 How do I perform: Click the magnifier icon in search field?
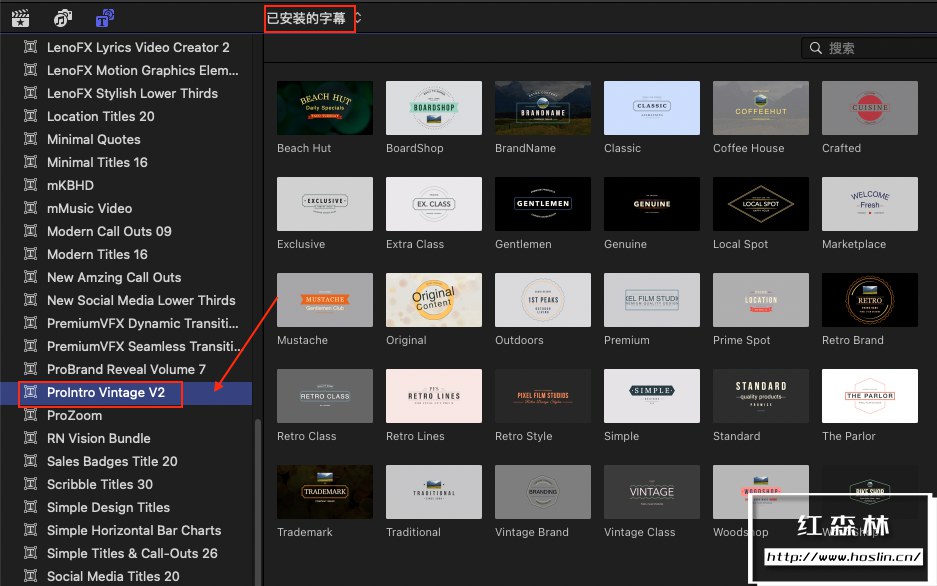tap(815, 48)
